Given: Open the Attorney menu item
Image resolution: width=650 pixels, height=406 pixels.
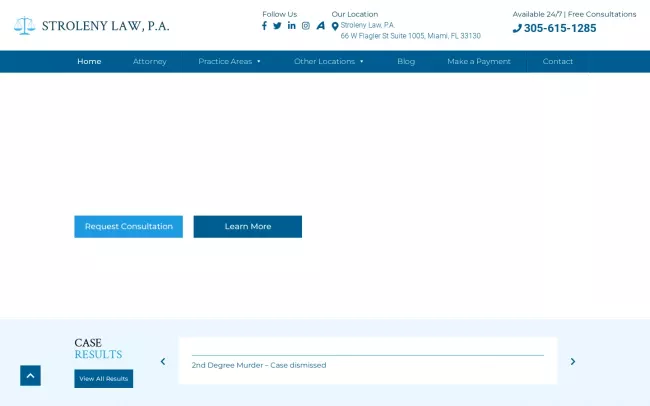Looking at the screenshot, I should (150, 62).
